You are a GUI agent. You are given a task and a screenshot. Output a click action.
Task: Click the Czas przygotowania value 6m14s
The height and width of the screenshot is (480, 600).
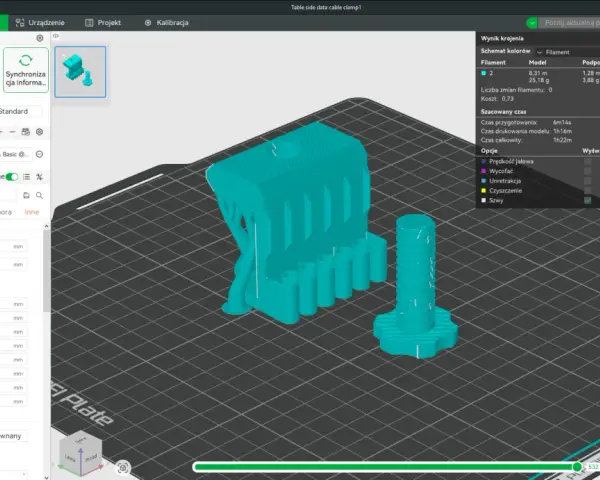tap(562, 122)
